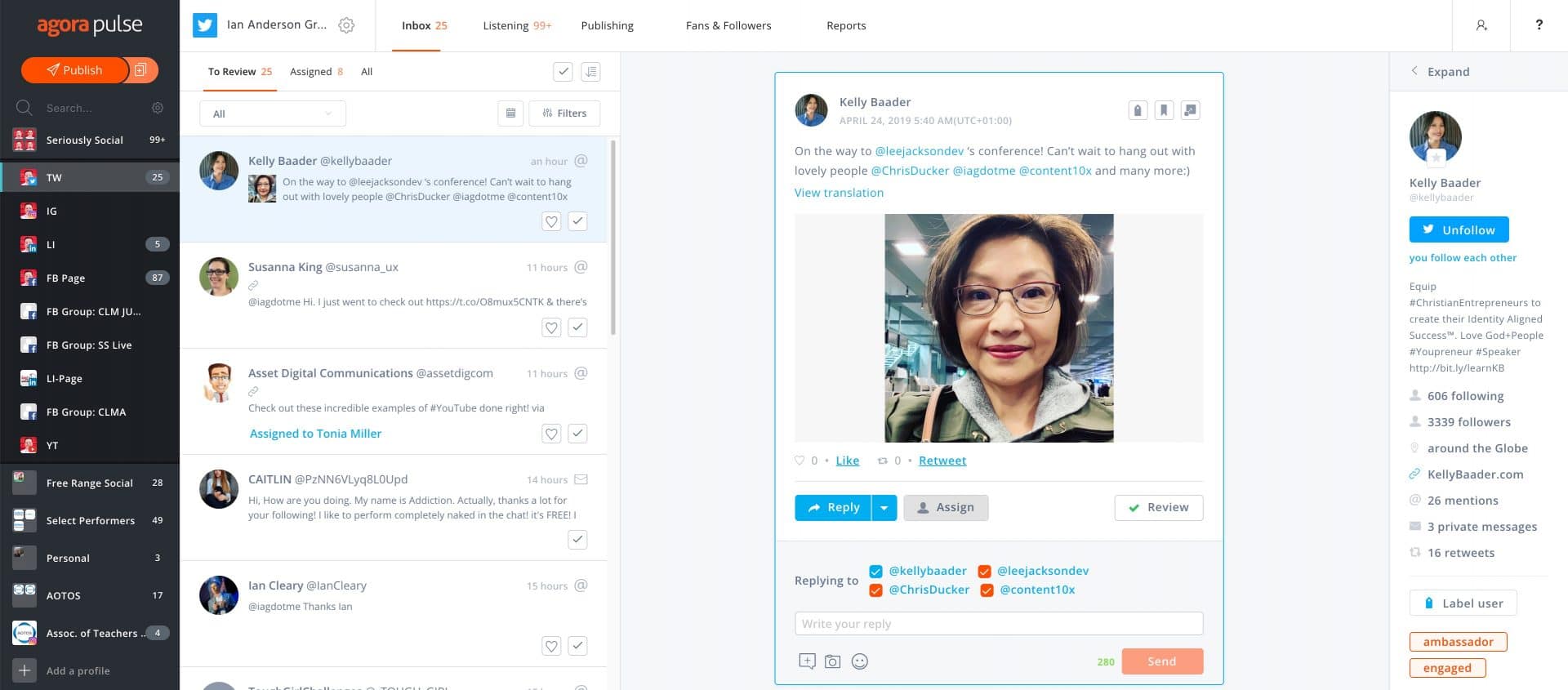Open the emoji picker in reply box
Image resolution: width=1568 pixels, height=690 pixels.
point(859,661)
